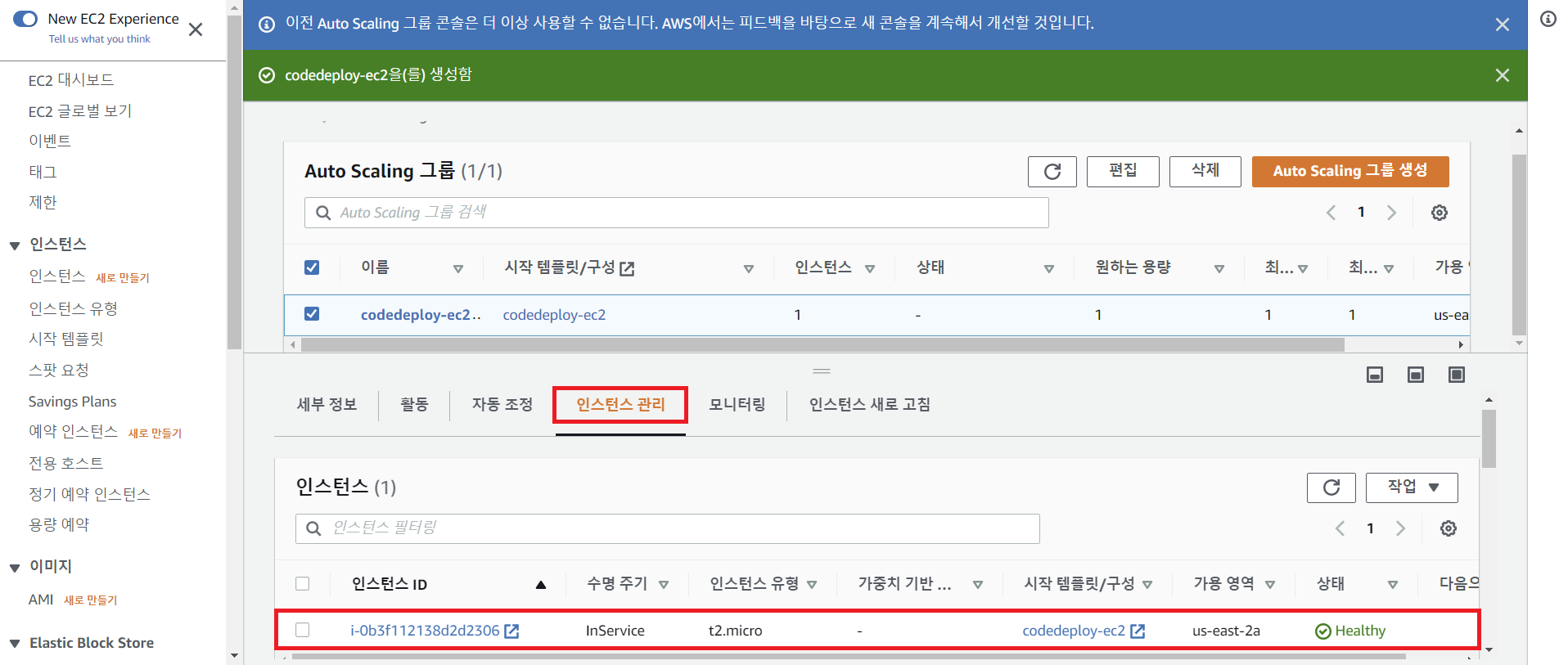The width and height of the screenshot is (1568, 665).
Task: Dismiss the green codedeploy-ec2 created notification
Action: (x=1503, y=75)
